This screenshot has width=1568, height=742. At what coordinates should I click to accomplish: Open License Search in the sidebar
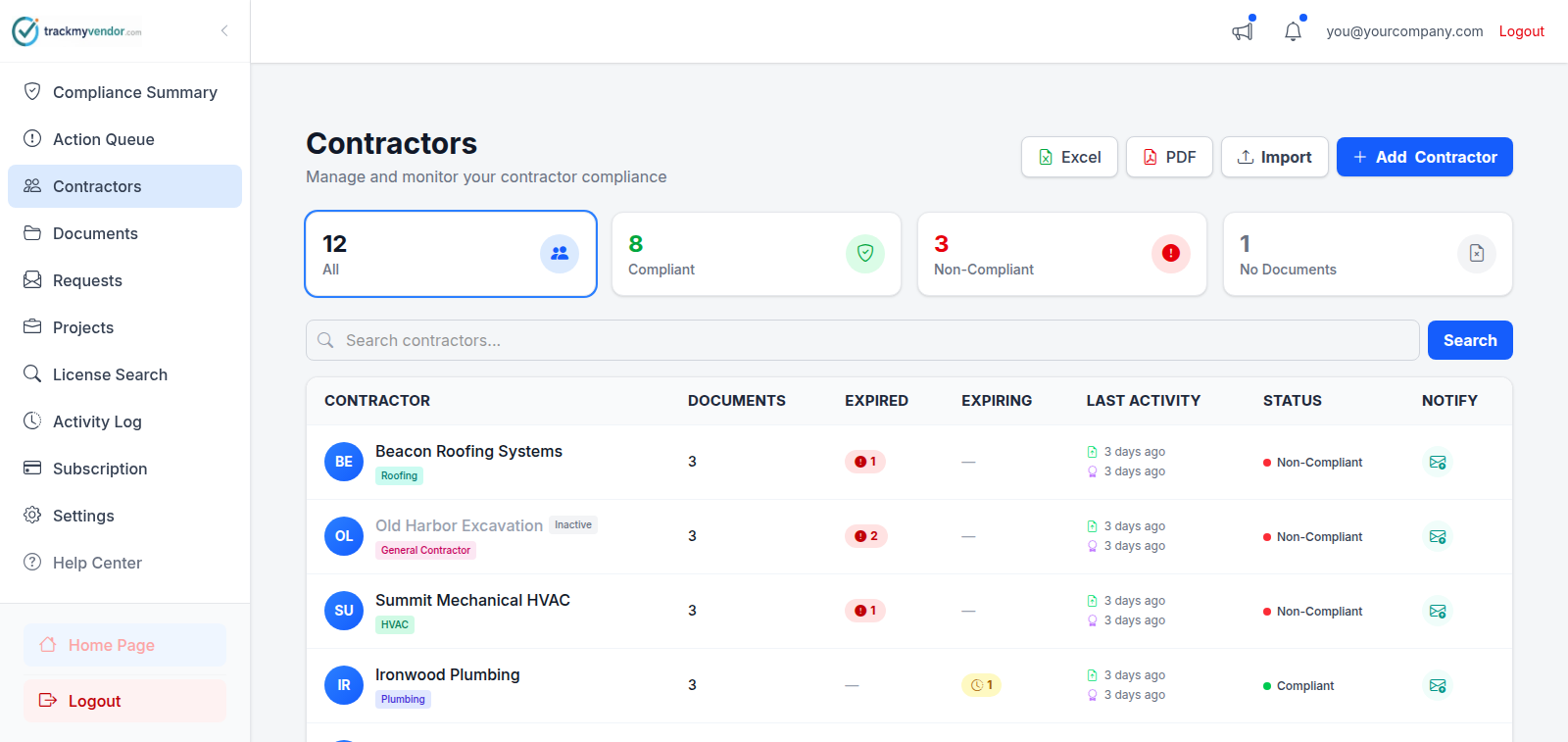click(x=124, y=374)
